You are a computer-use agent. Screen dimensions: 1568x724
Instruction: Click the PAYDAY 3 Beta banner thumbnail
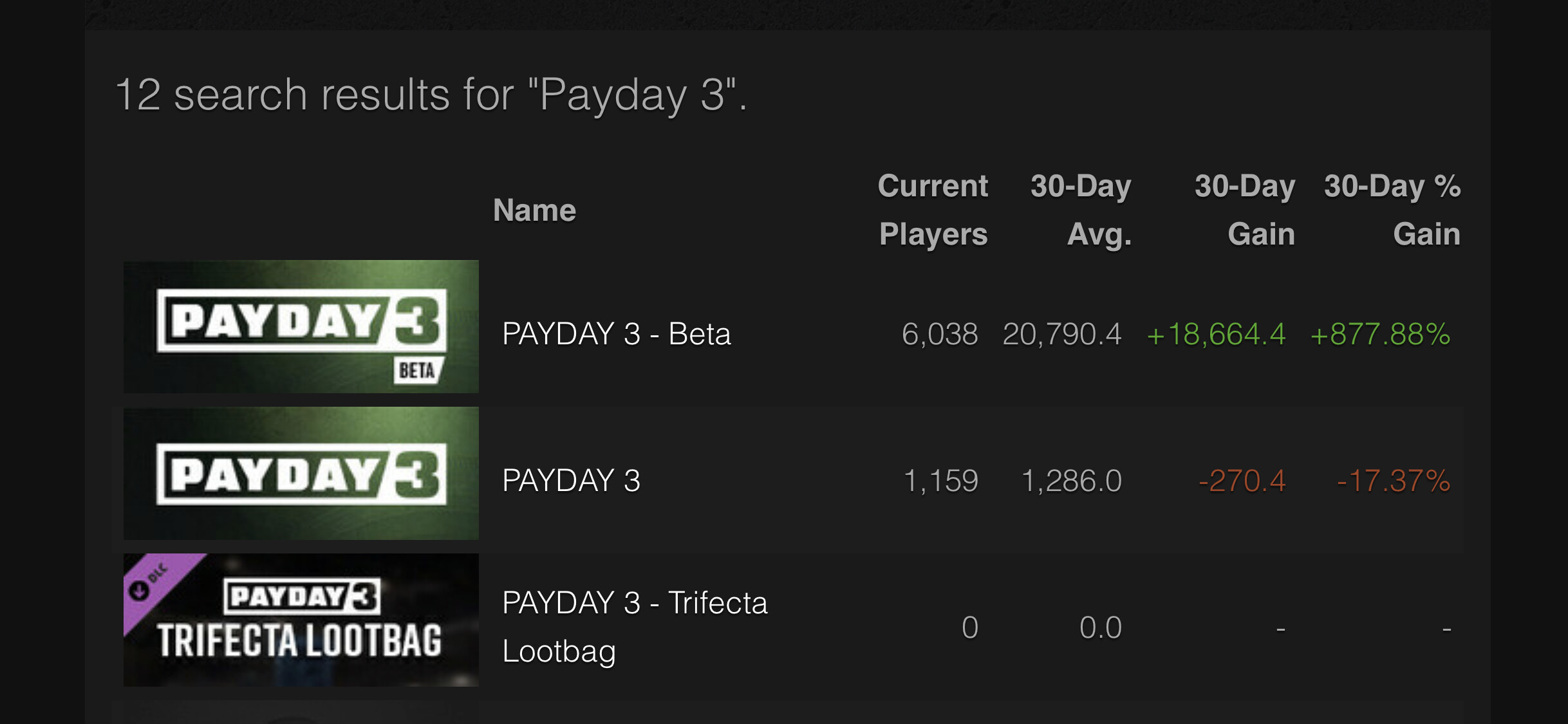click(301, 326)
